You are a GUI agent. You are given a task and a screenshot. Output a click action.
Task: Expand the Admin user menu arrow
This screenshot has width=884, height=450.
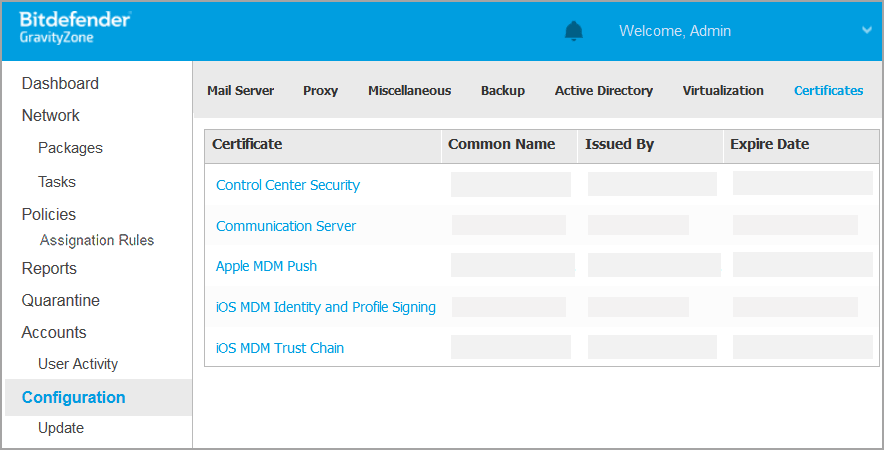[x=867, y=30]
